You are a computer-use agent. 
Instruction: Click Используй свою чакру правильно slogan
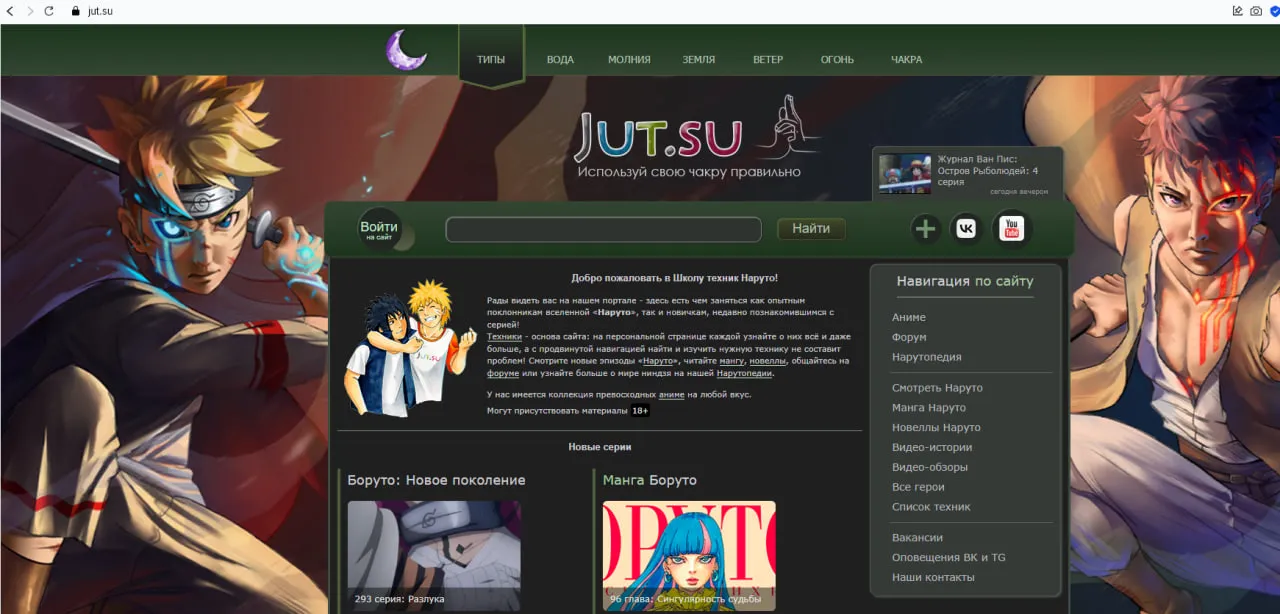tap(689, 172)
